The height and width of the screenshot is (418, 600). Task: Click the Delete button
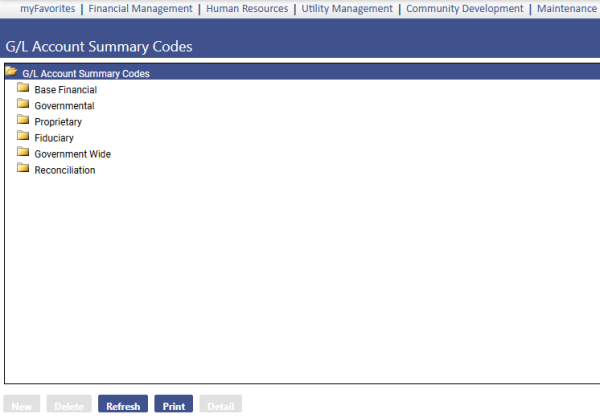(69, 405)
